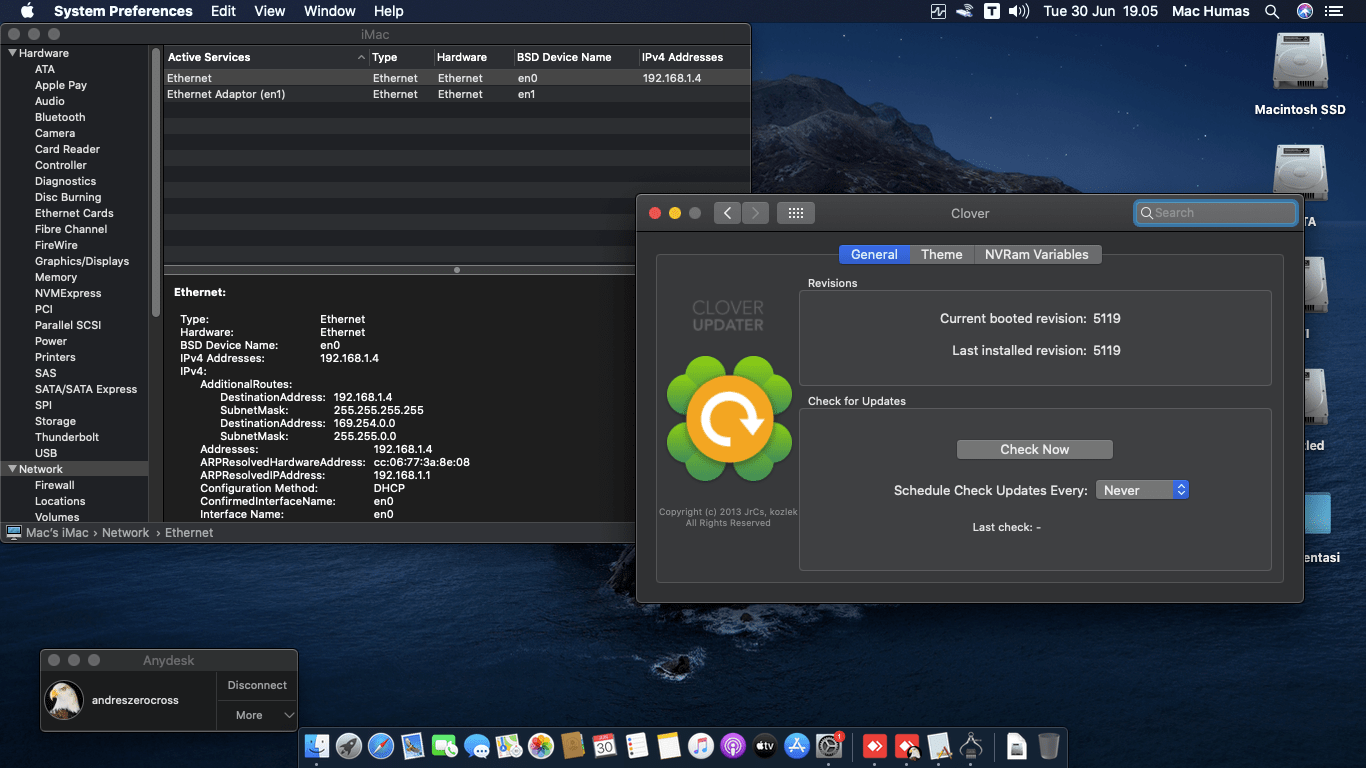1366x768 pixels.
Task: Collapse the Network section triangle
Action: pos(12,469)
